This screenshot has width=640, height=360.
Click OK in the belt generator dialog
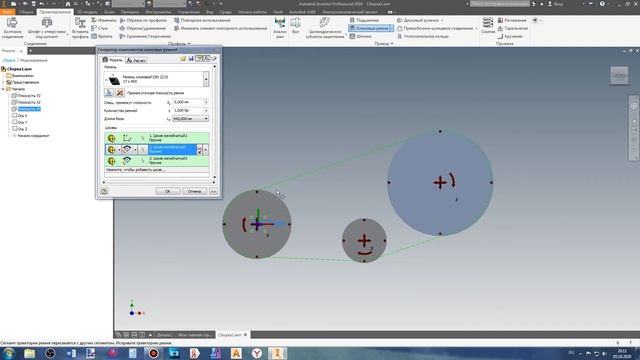point(167,191)
